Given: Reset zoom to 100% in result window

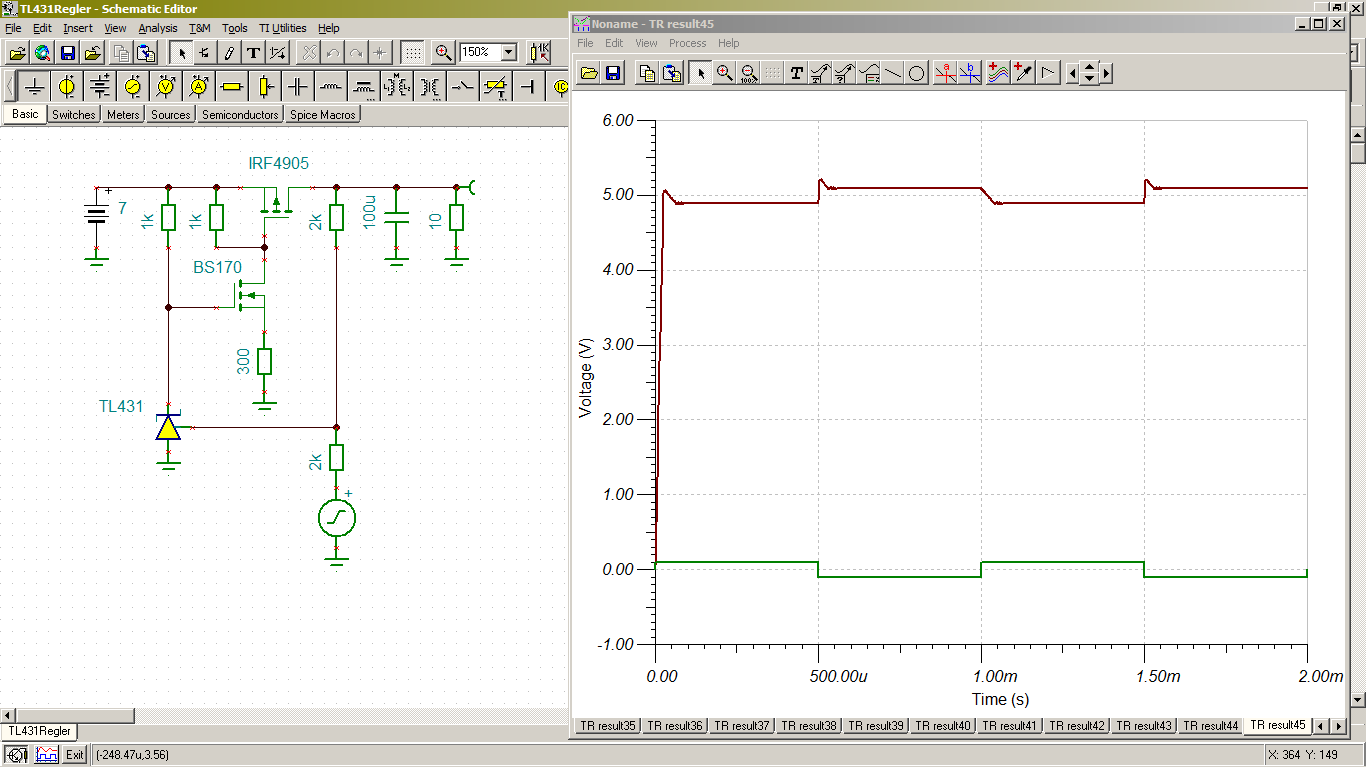Looking at the screenshot, I should 749,72.
